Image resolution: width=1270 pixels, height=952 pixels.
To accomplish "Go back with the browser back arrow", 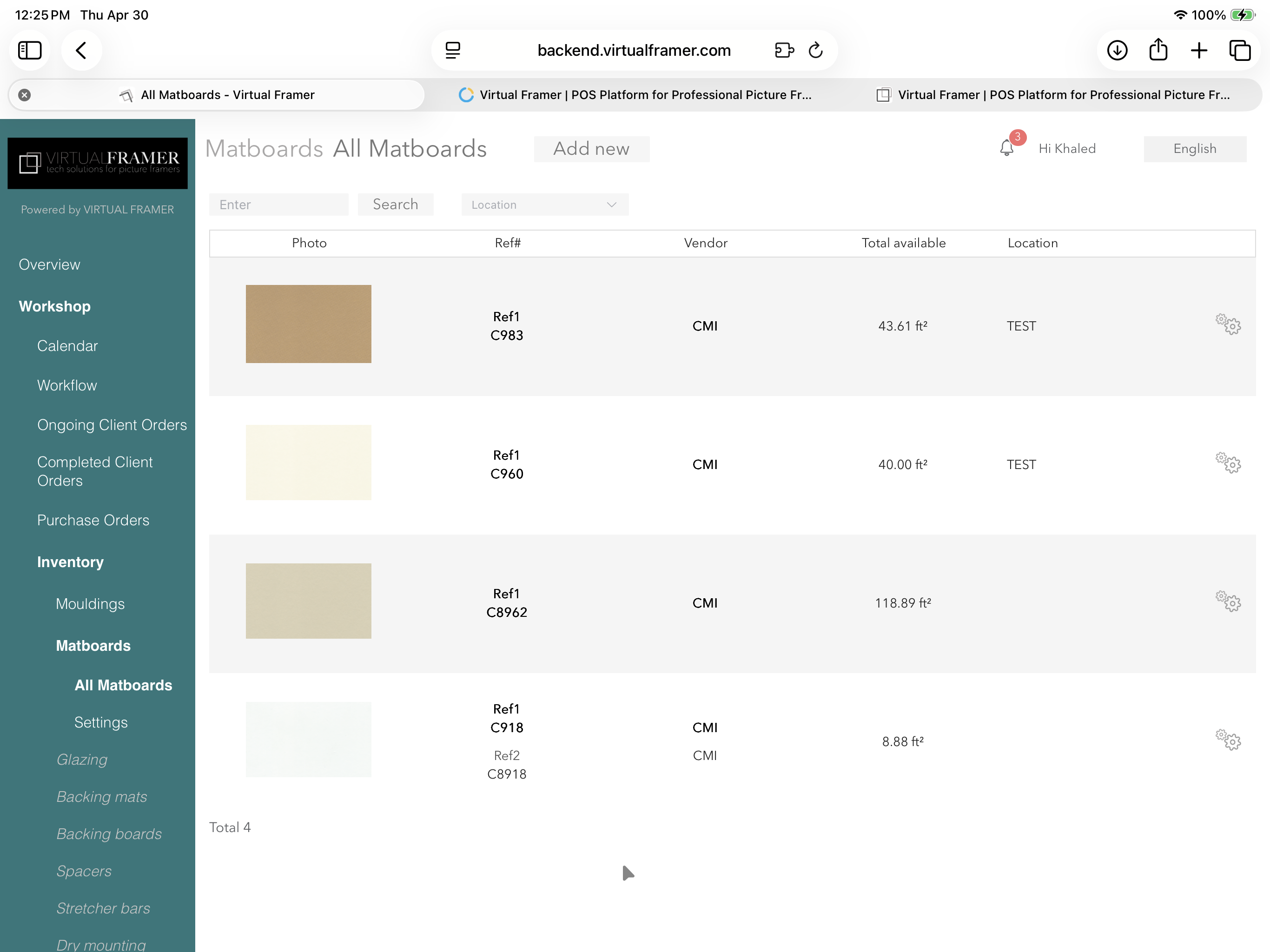I will point(81,51).
